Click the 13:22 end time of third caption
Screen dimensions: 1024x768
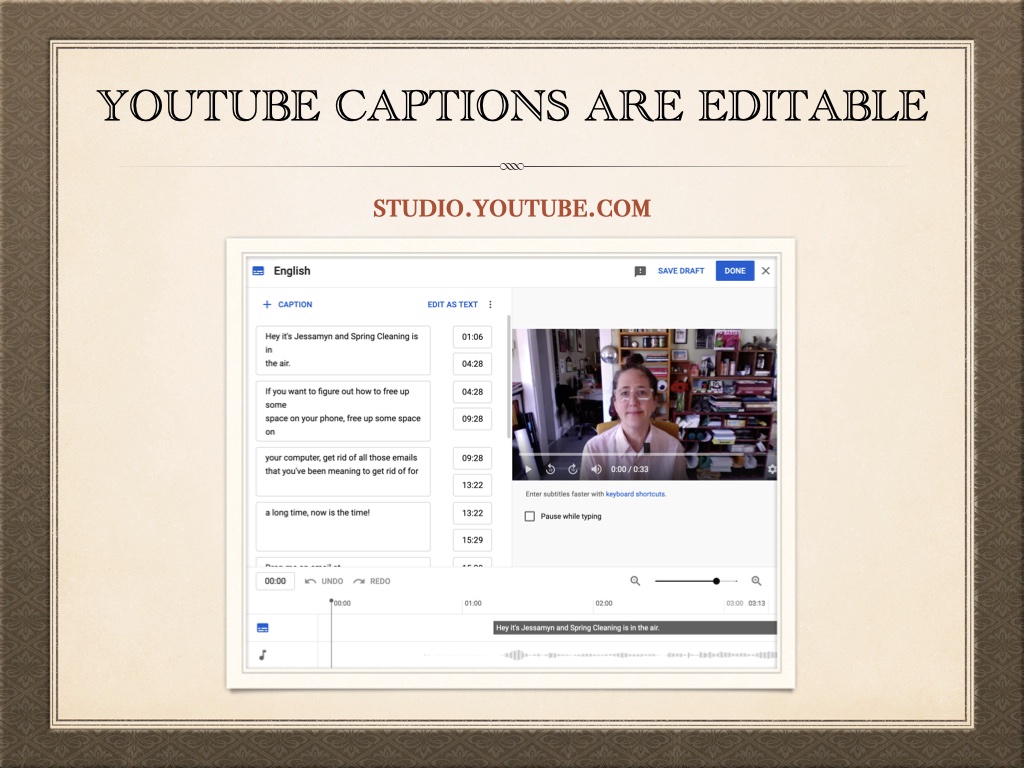(x=472, y=485)
